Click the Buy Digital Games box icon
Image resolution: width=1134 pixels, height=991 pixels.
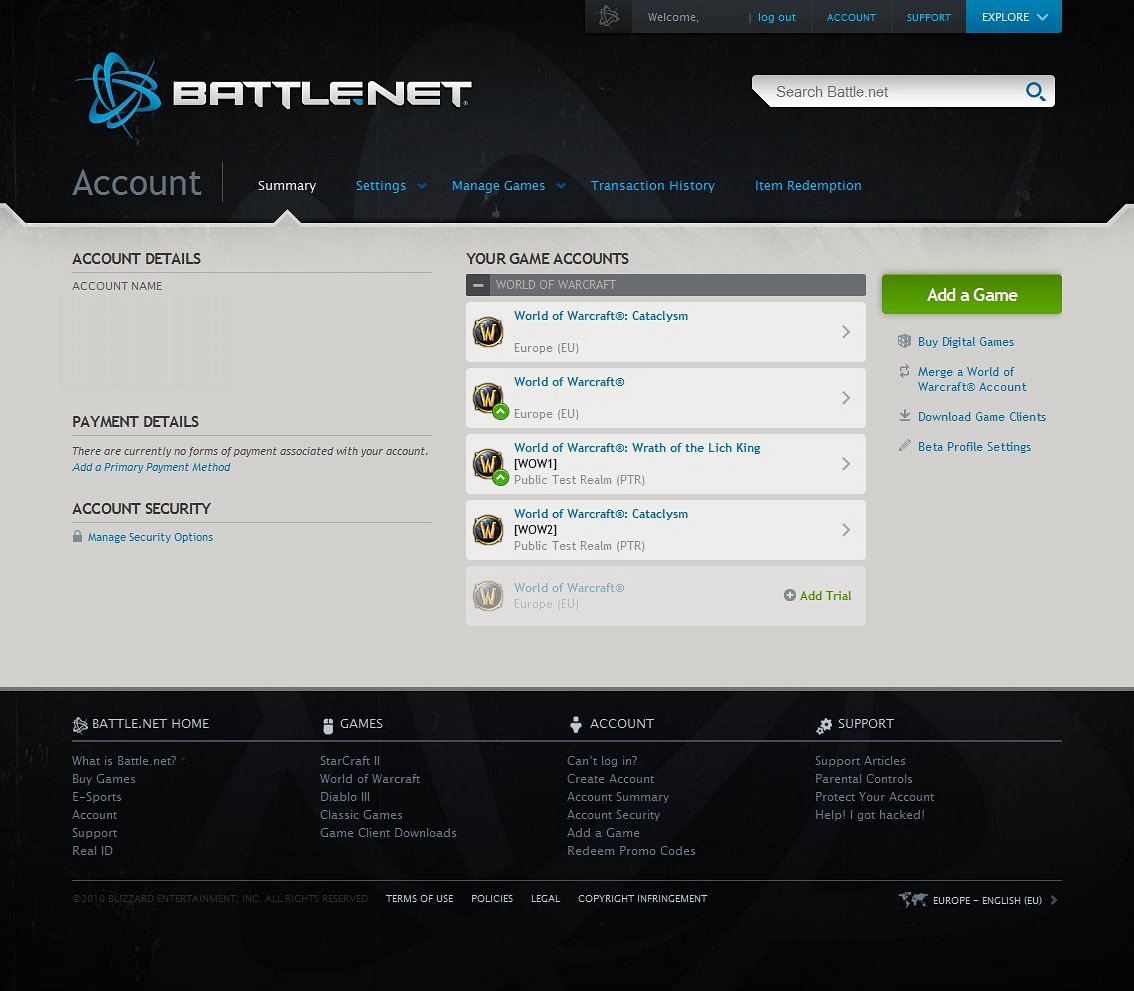pyautogui.click(x=904, y=341)
